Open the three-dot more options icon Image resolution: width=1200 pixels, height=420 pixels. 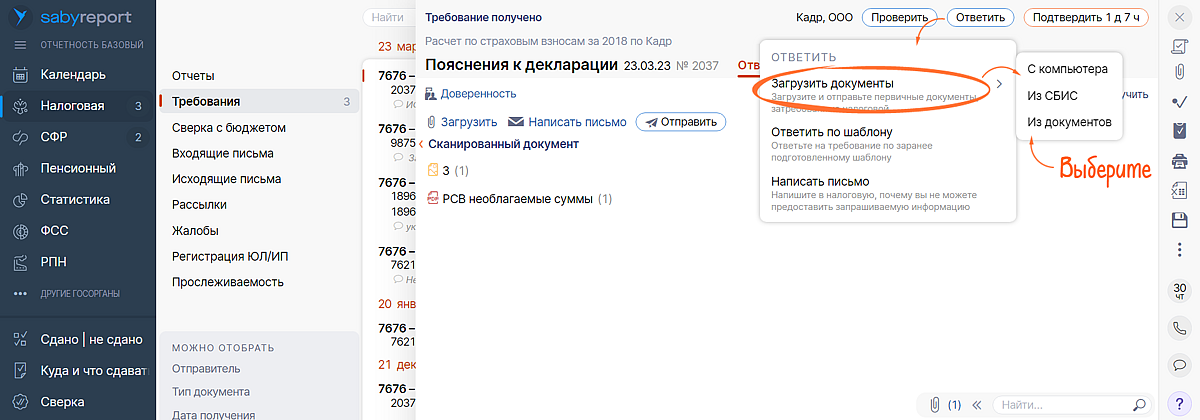pyautogui.click(x=1178, y=247)
